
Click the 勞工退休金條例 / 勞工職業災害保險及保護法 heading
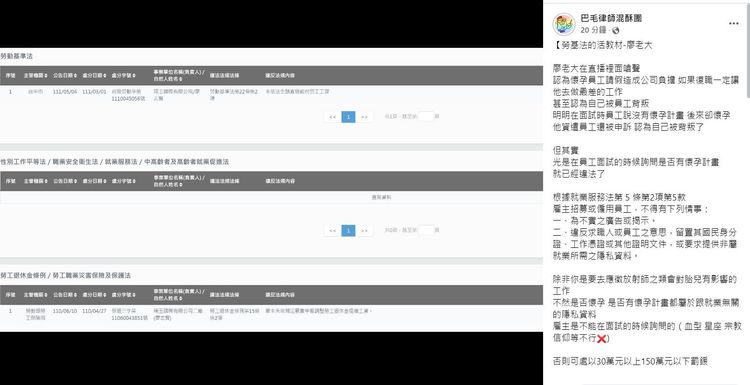(x=66, y=275)
